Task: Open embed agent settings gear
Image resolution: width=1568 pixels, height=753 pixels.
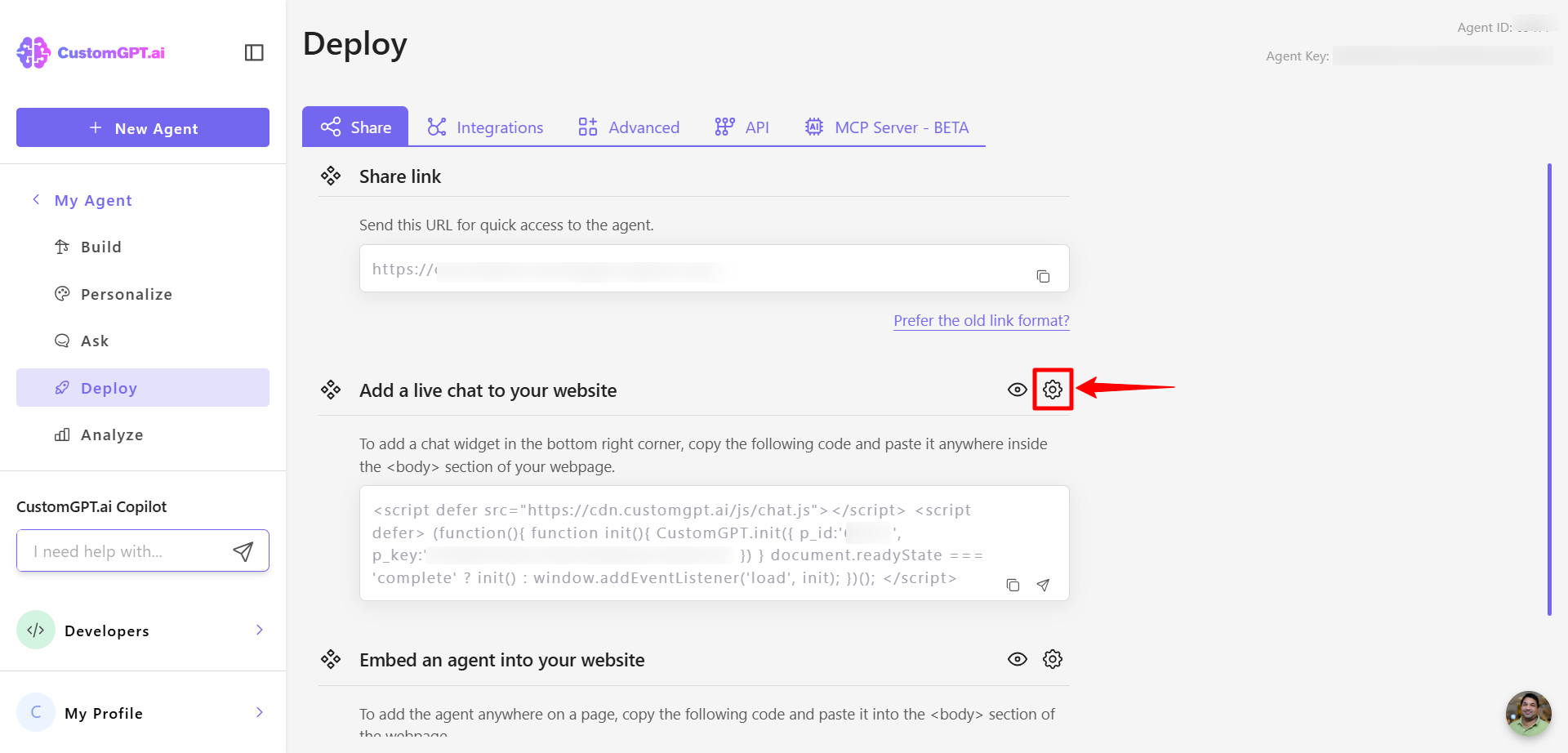Action: [1053, 659]
